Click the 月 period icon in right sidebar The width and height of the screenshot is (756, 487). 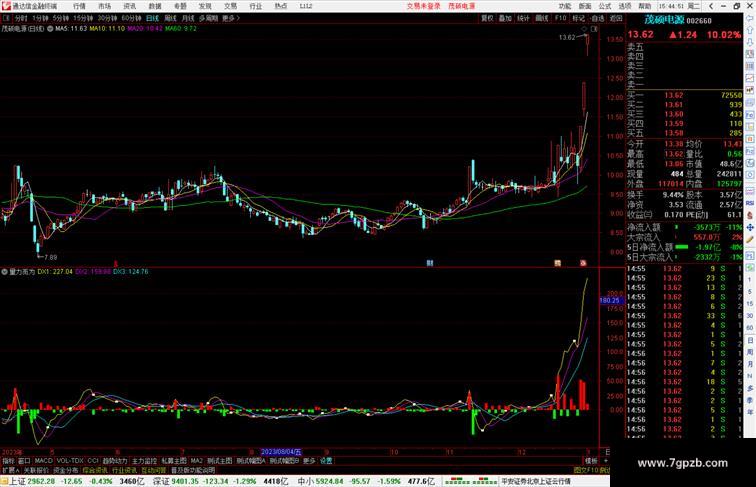[x=750, y=365]
